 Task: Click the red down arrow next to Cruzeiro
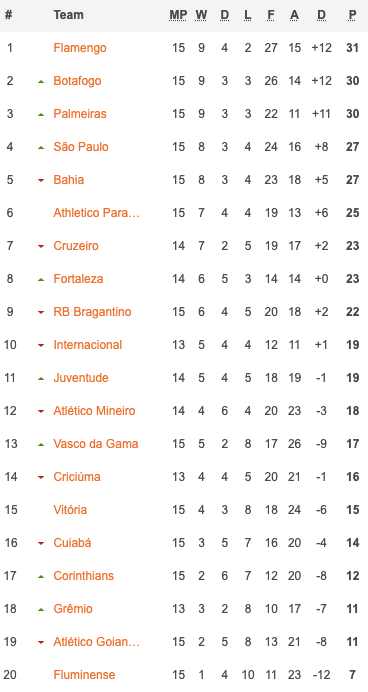(41, 246)
